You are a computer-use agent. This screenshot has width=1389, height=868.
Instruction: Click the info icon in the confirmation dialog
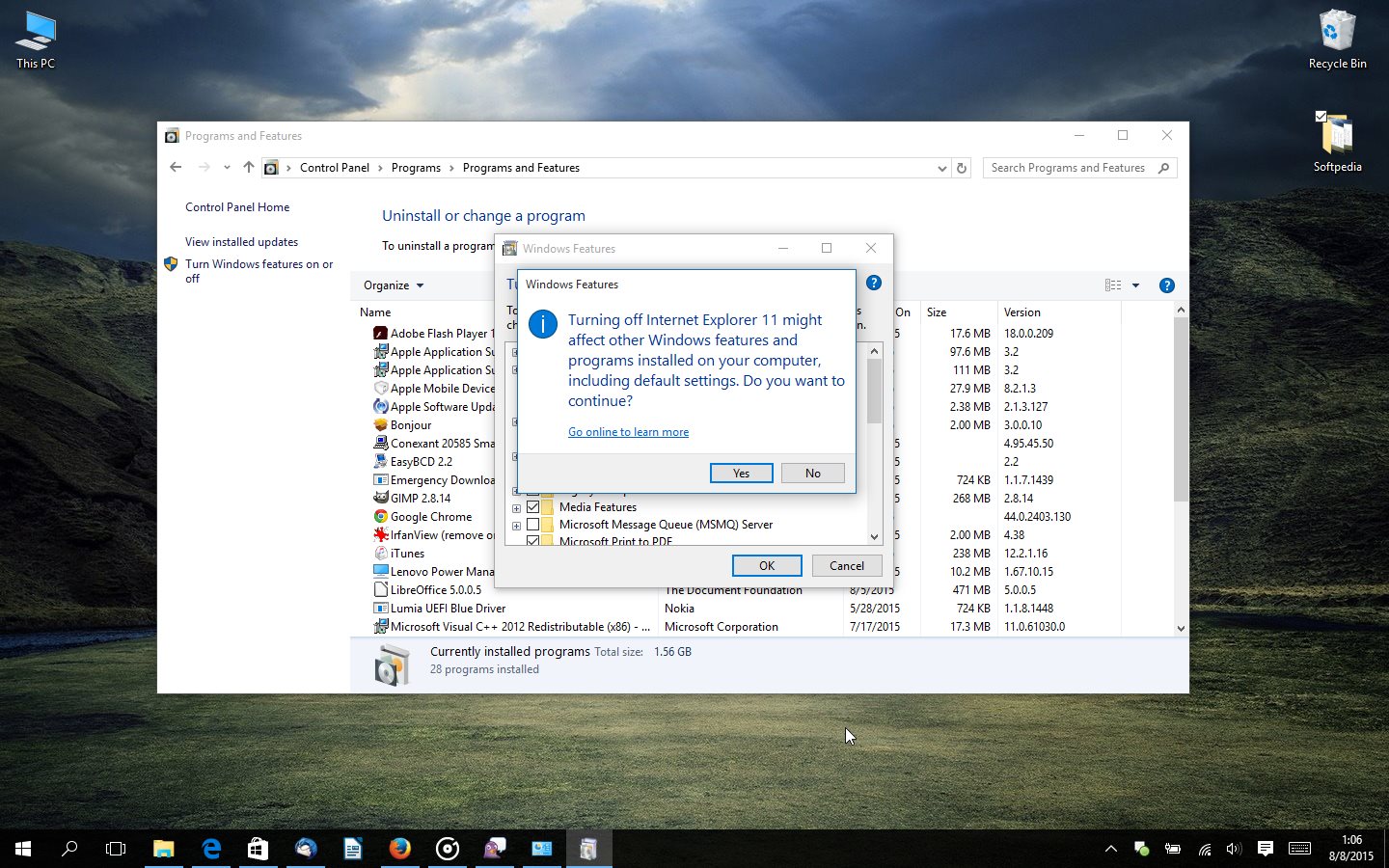pos(543,324)
